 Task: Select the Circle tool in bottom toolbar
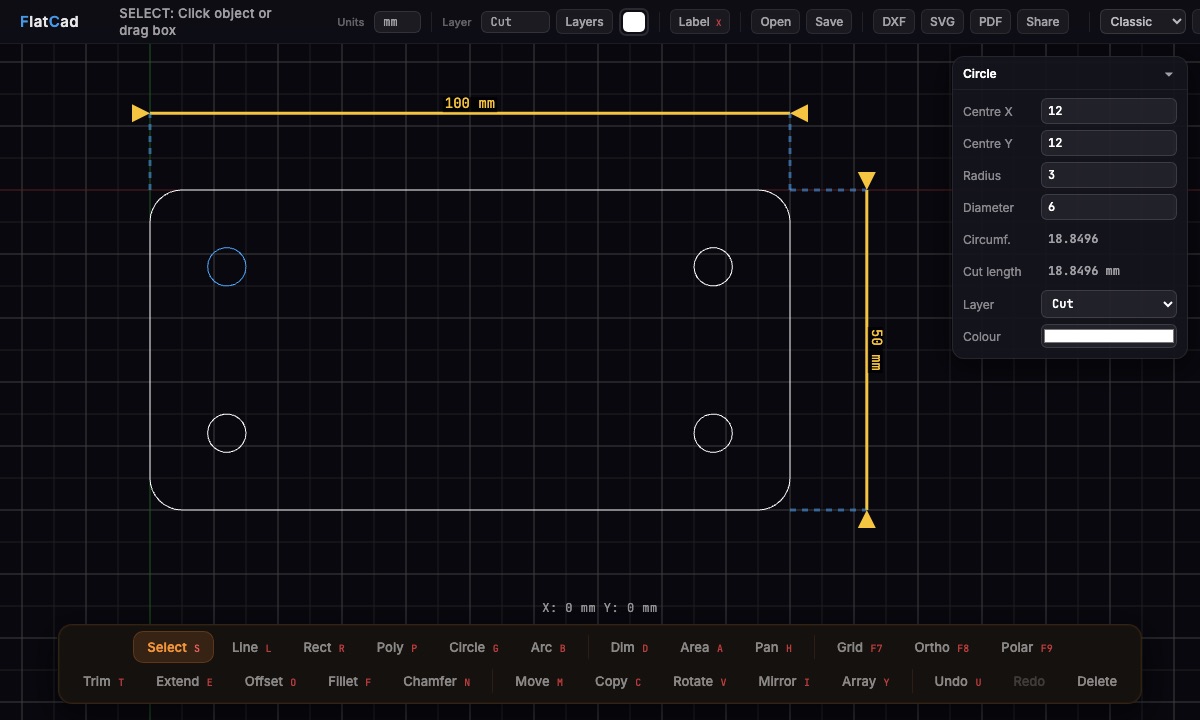pyautogui.click(x=473, y=647)
